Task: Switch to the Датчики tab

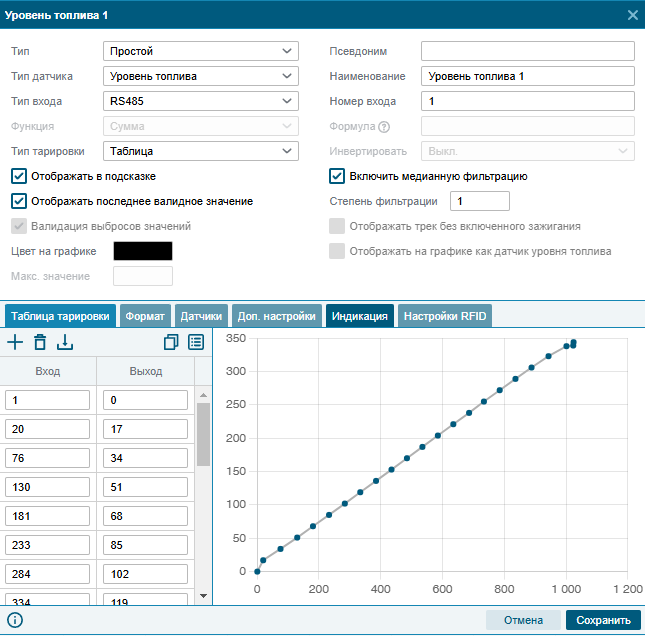Action: tap(201, 316)
